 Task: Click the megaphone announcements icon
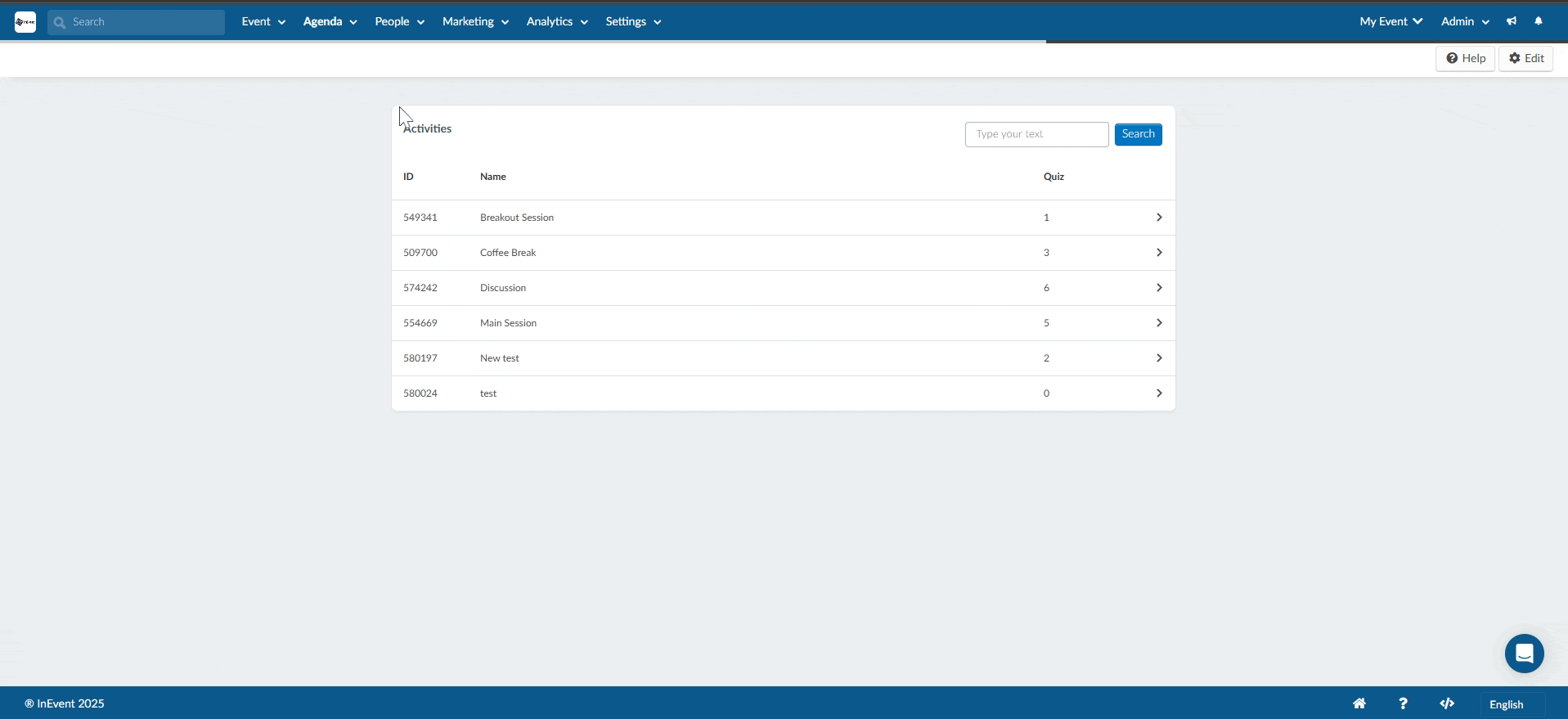[1512, 21]
